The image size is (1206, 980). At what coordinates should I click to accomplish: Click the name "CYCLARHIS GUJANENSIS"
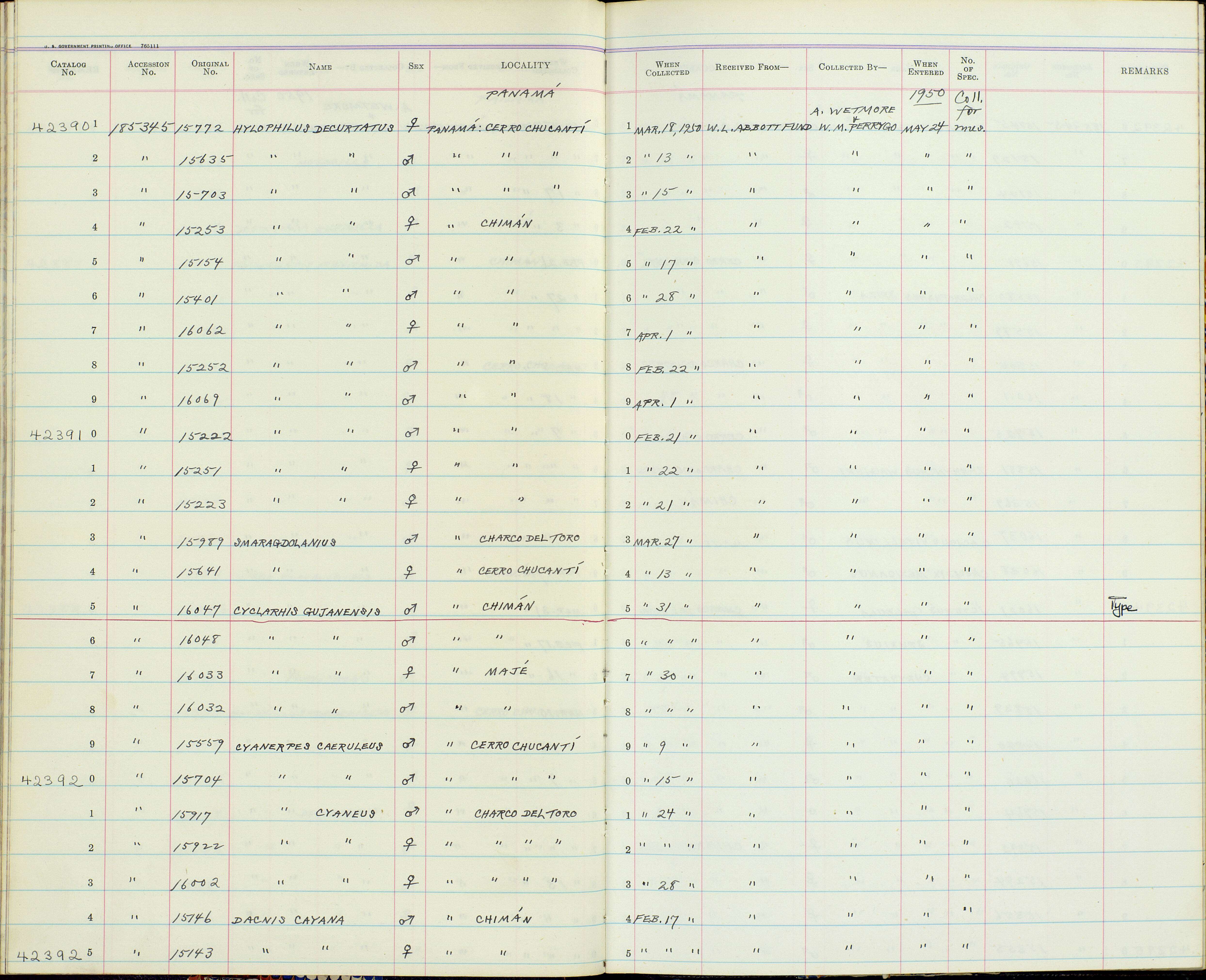[x=307, y=611]
